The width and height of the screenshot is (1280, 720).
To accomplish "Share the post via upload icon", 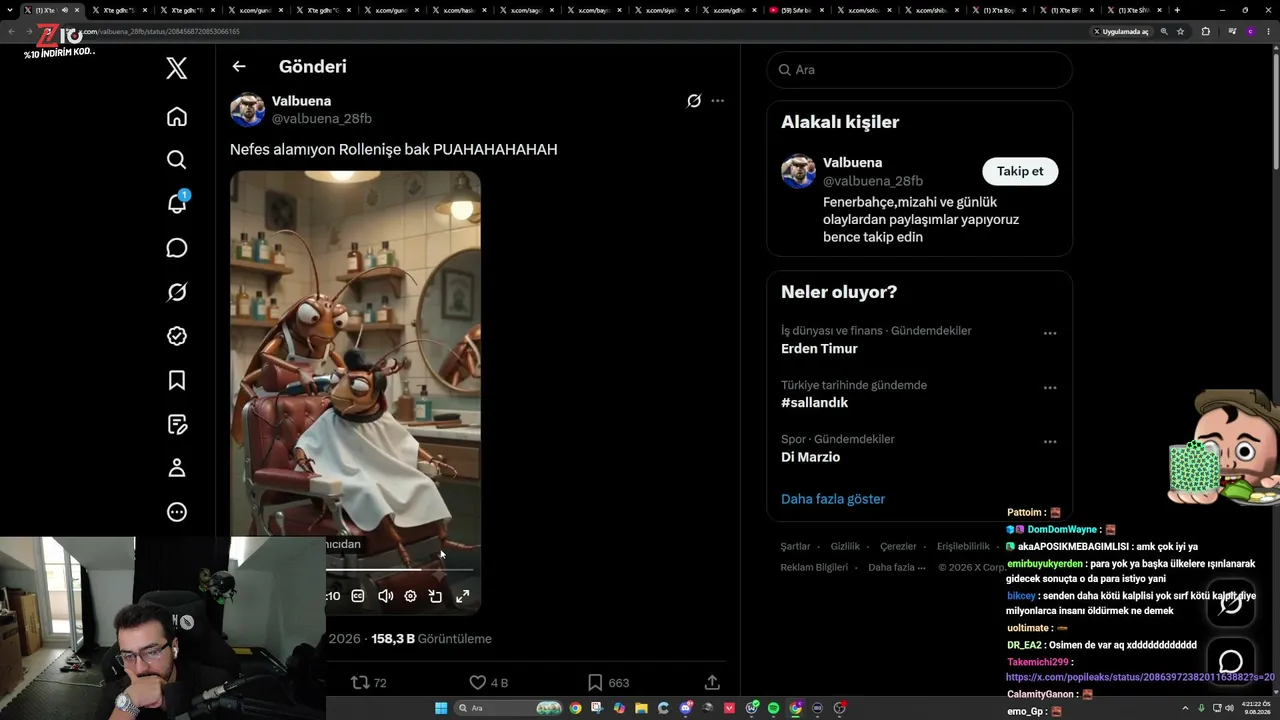I will [712, 682].
